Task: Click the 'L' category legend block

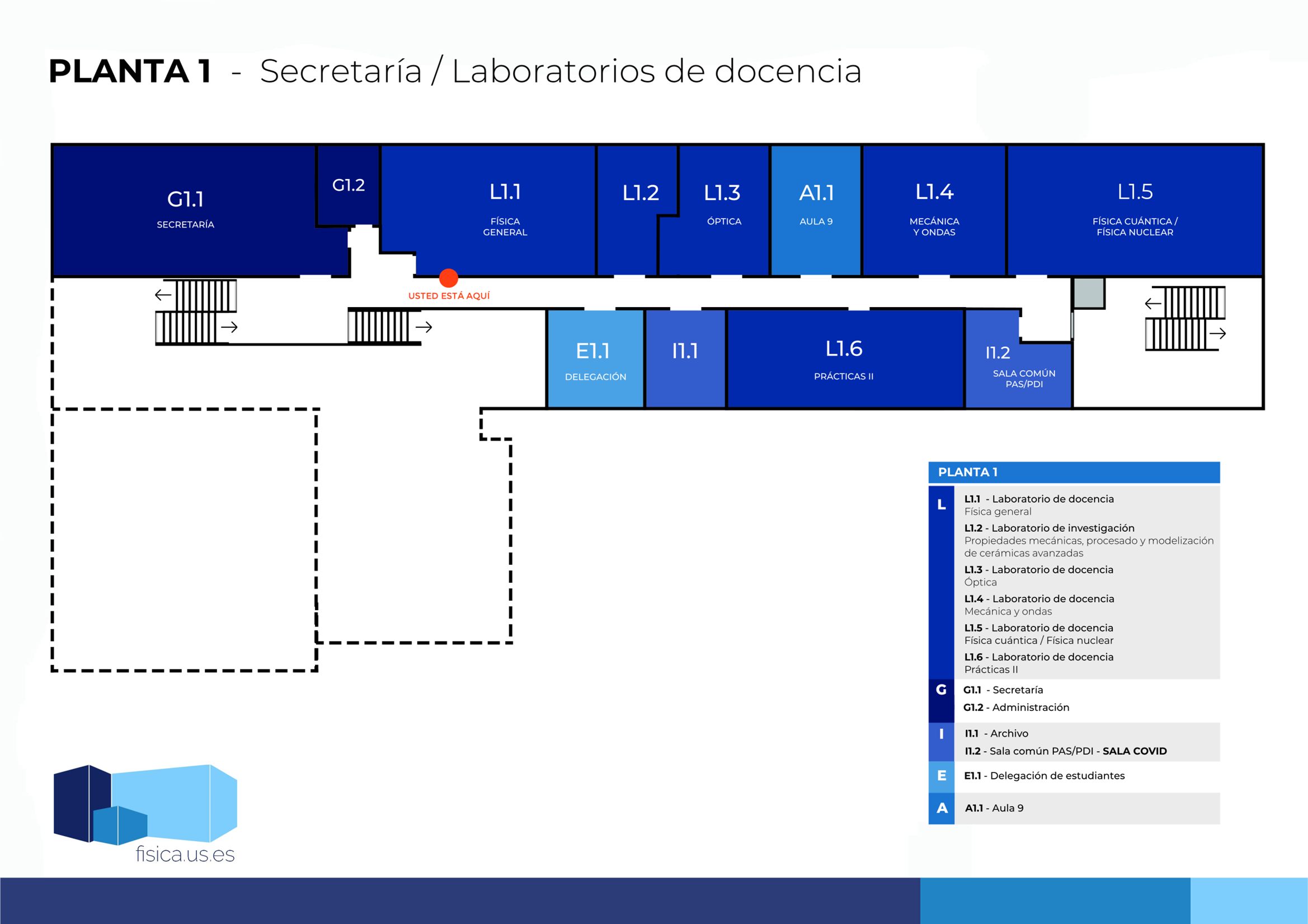Action: [x=941, y=581]
